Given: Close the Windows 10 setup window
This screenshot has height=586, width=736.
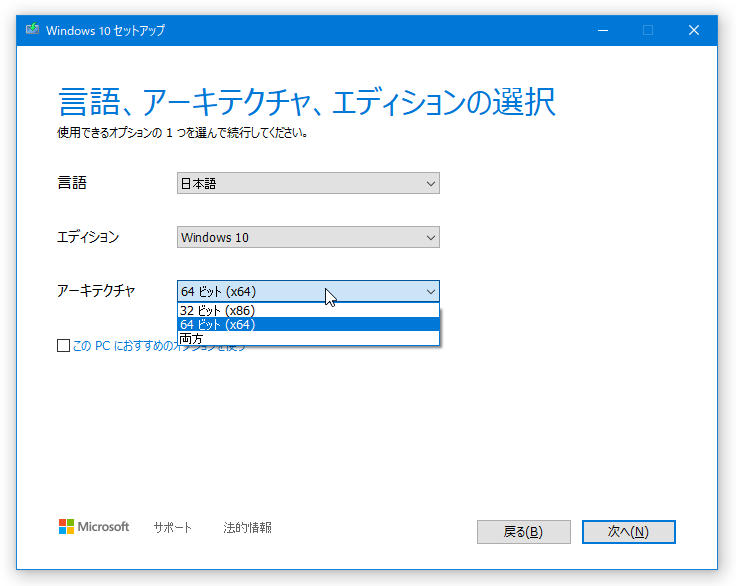Looking at the screenshot, I should 694,31.
